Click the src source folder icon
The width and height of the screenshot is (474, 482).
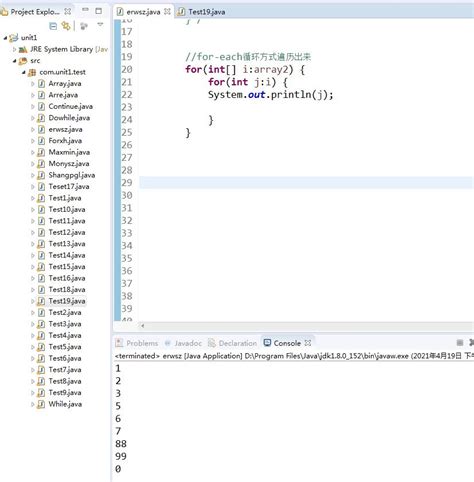pos(23,61)
